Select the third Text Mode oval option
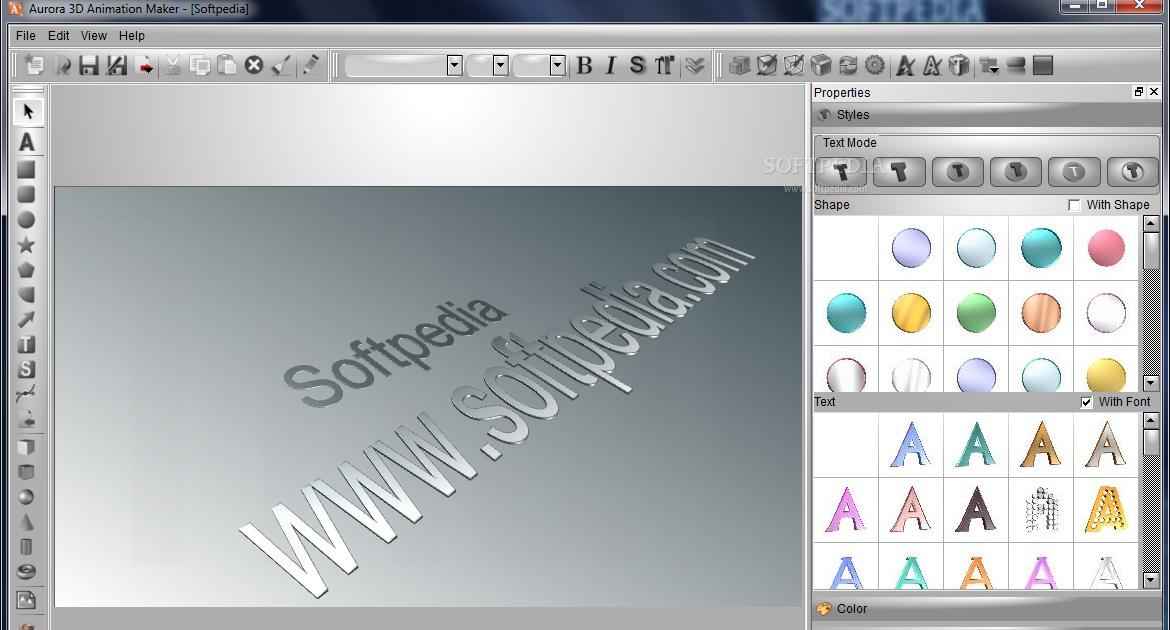This screenshot has height=630, width=1170. (958, 172)
